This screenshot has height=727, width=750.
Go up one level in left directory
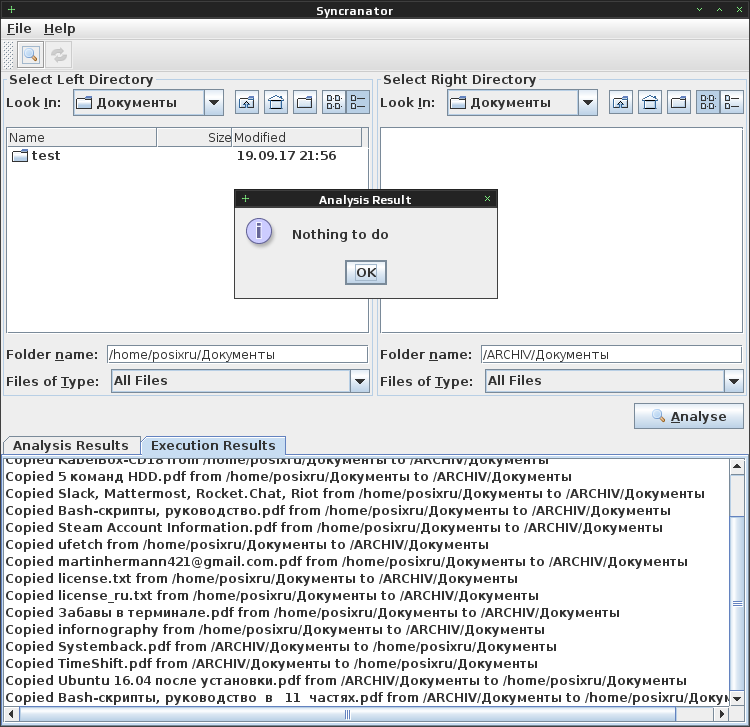(x=247, y=102)
